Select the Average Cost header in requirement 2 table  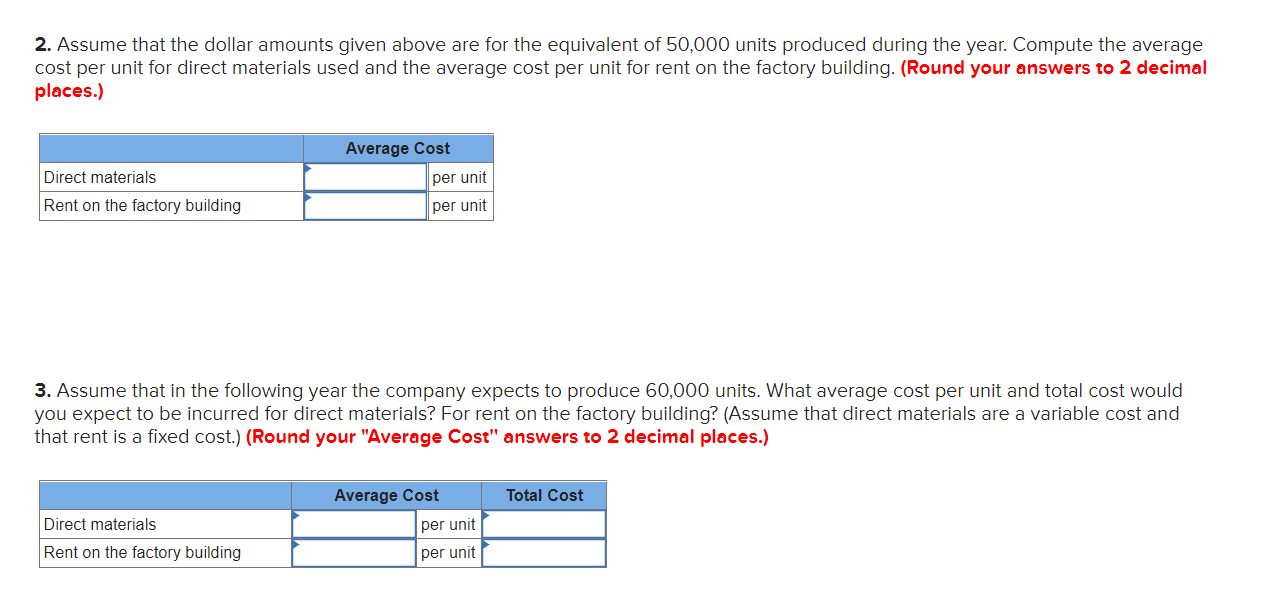point(397,148)
